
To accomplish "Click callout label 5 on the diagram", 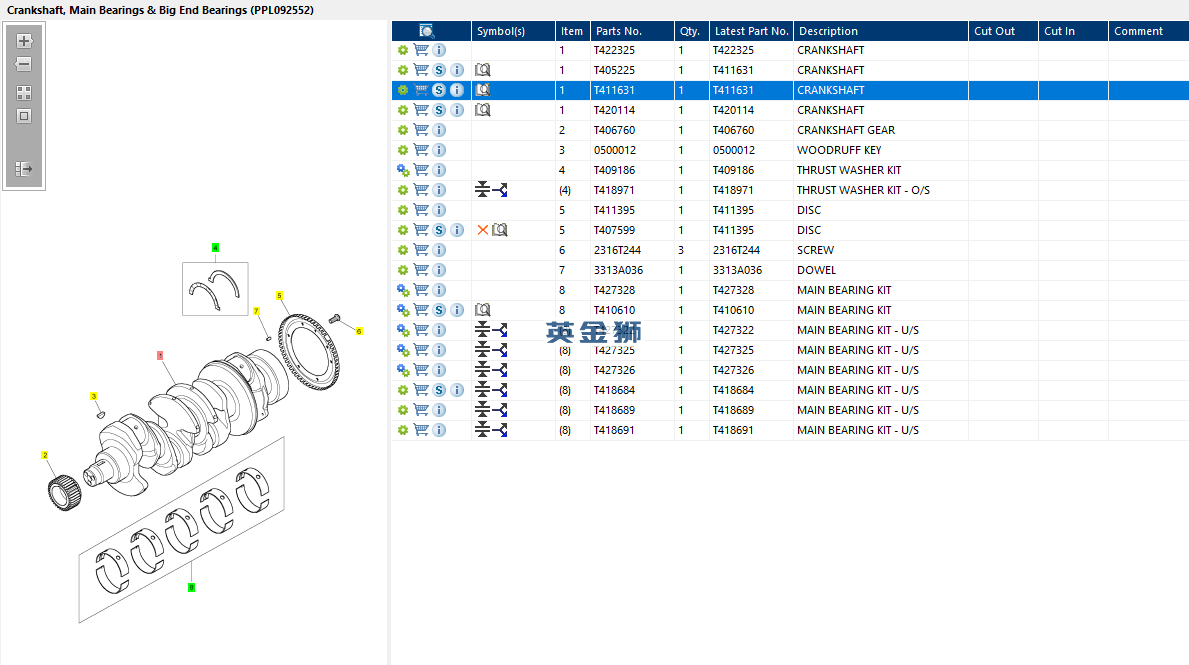I will point(279,295).
